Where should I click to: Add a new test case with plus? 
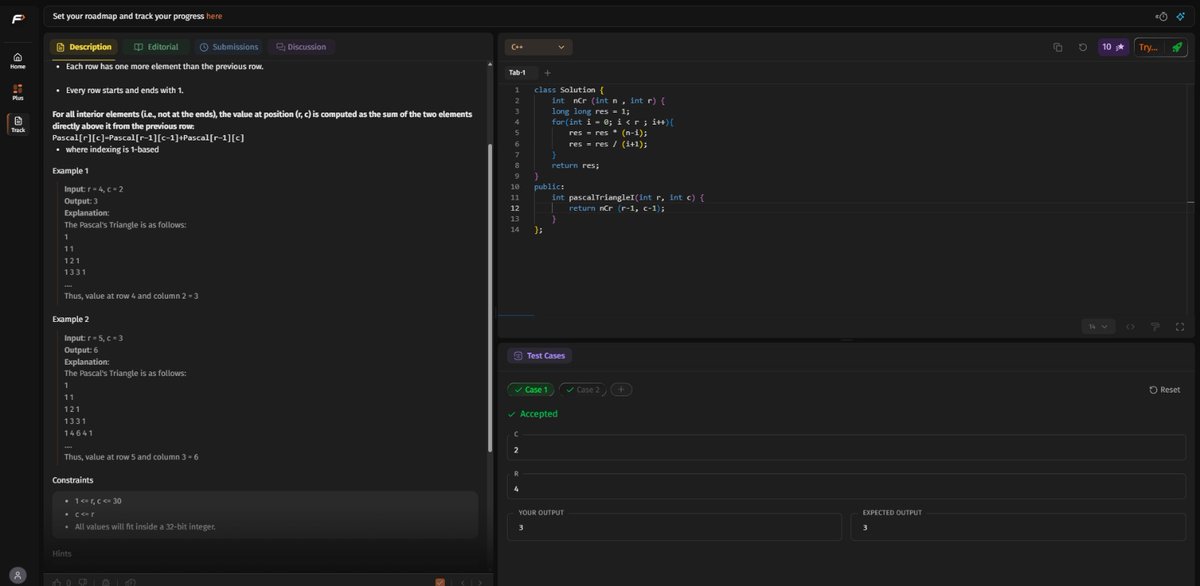pos(620,390)
